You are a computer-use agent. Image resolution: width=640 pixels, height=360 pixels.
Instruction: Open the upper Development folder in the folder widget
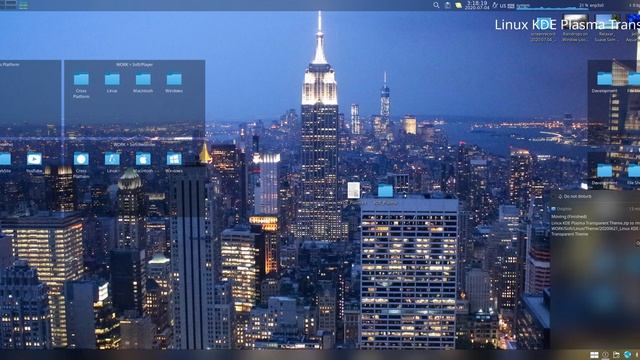click(x=604, y=78)
